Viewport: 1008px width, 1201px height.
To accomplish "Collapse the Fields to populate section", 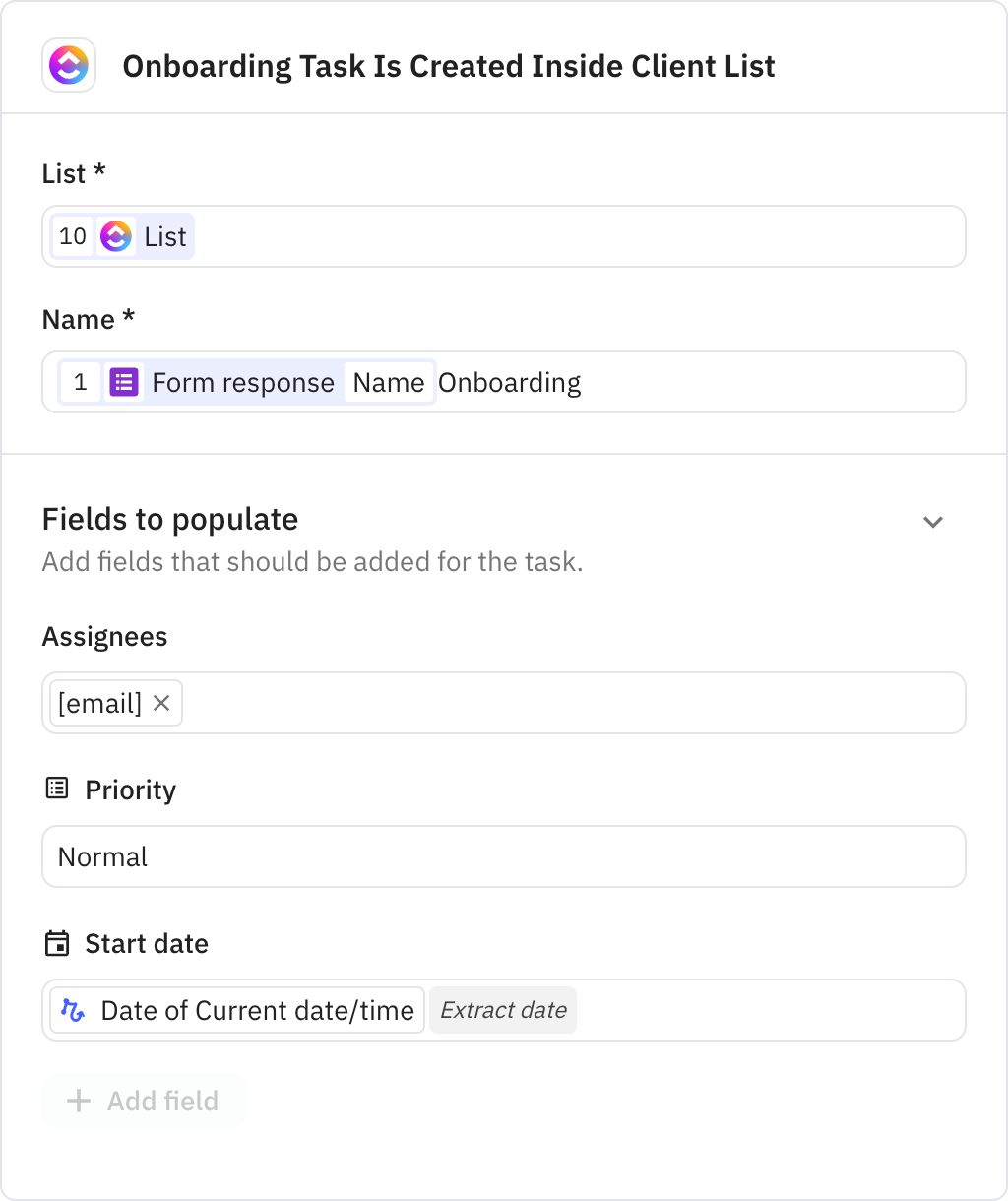I will [932, 522].
